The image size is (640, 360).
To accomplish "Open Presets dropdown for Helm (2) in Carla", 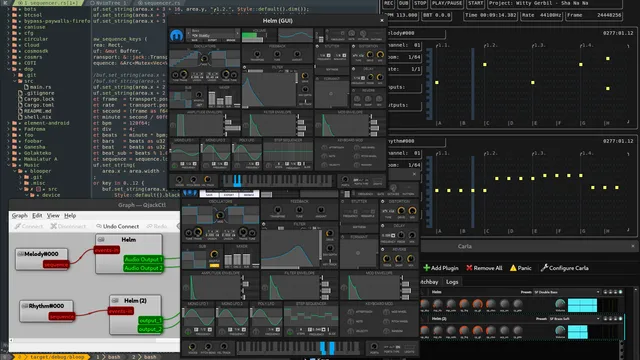I will click(574, 318).
